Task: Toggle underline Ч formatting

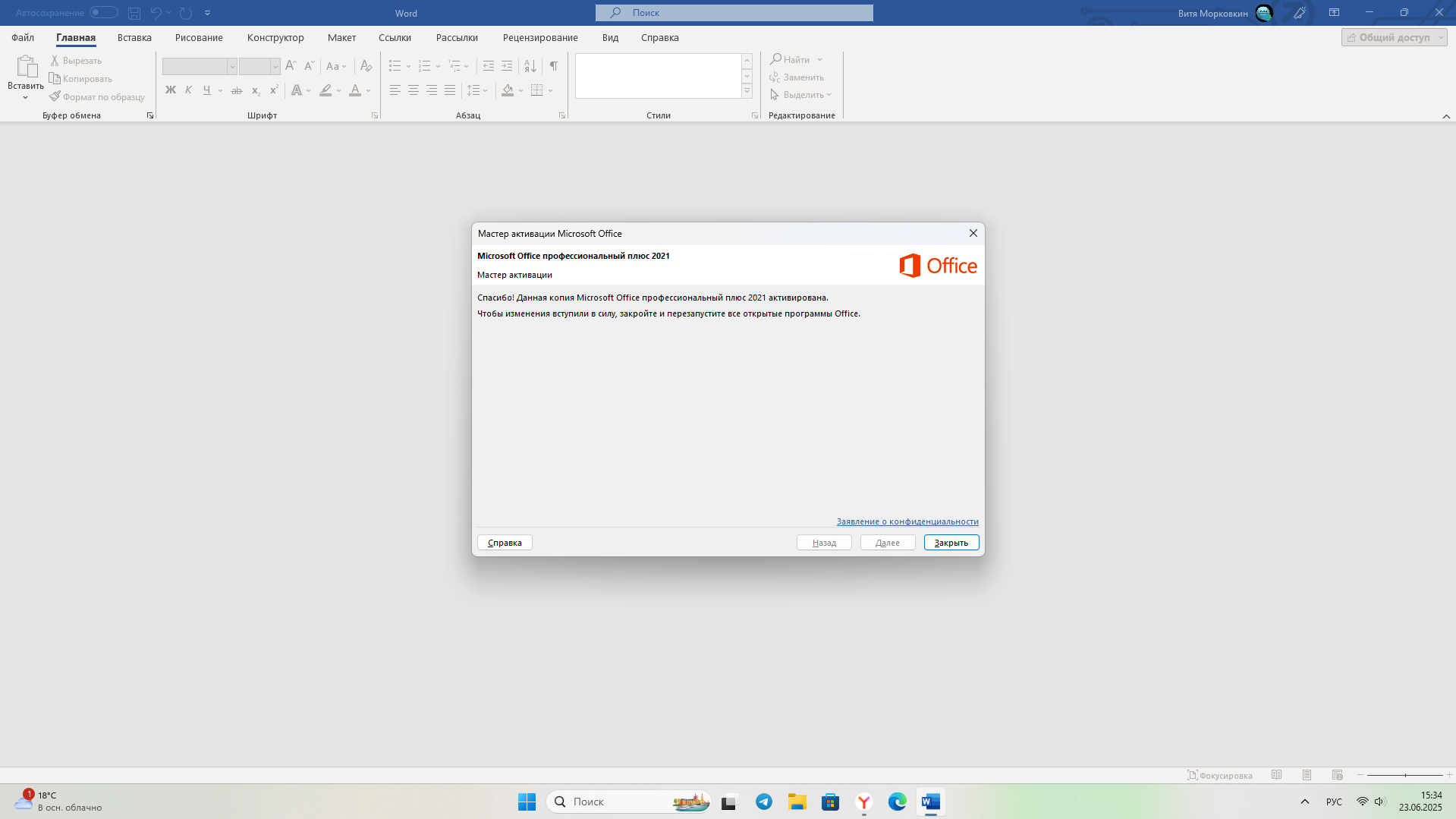Action: [x=206, y=90]
